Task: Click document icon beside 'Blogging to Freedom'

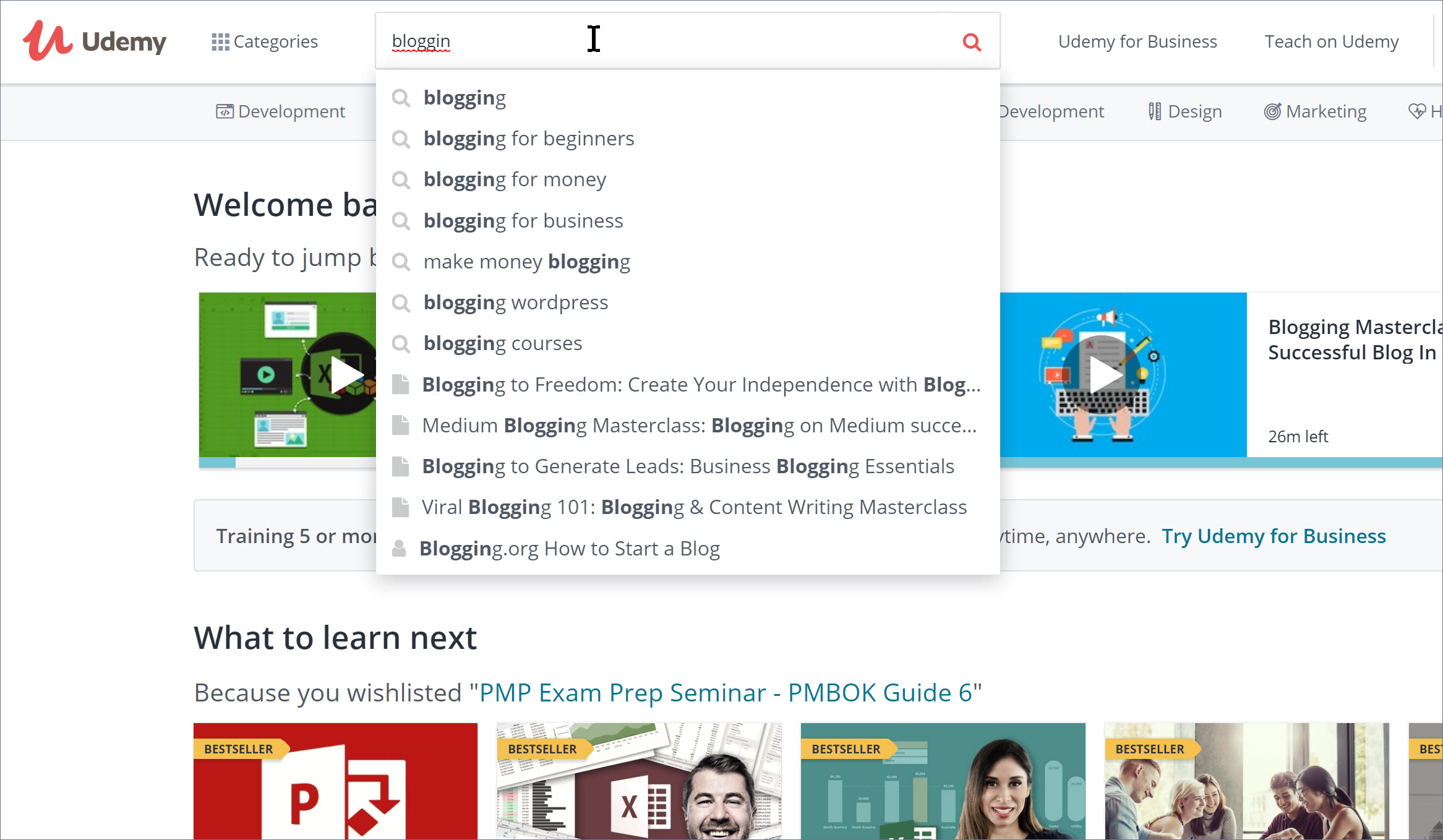Action: [400, 384]
